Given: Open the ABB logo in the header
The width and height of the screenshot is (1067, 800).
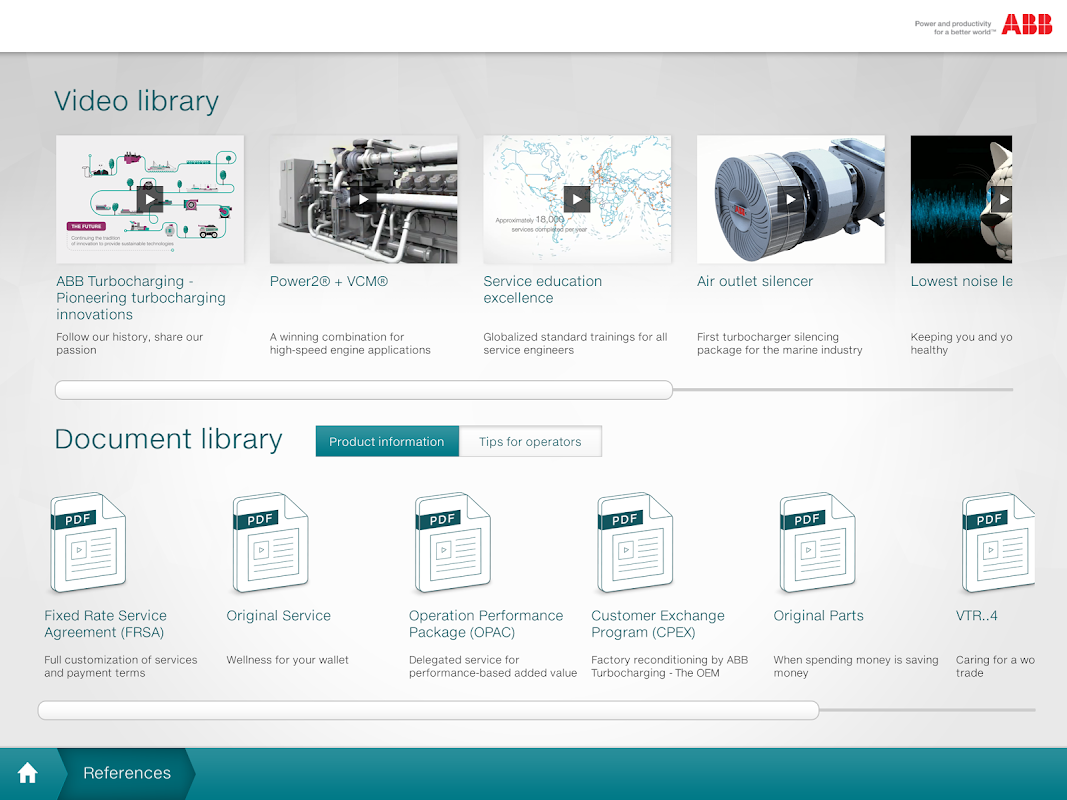Looking at the screenshot, I should [x=1027, y=24].
